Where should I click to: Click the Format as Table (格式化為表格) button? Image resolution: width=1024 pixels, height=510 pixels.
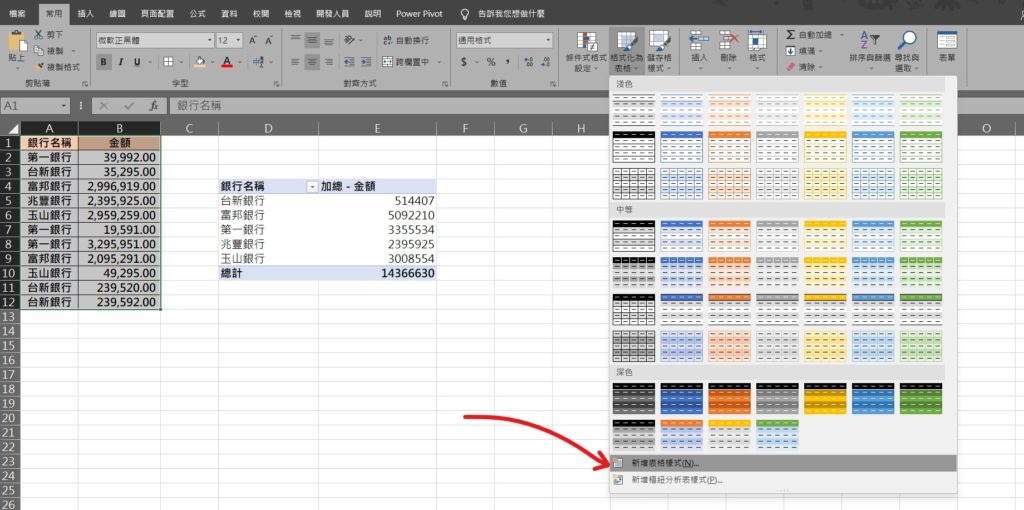point(627,52)
